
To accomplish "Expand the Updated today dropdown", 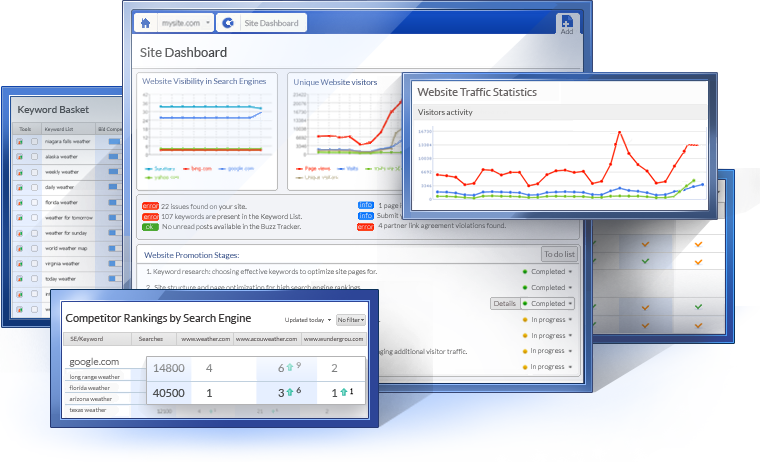I will [309, 319].
